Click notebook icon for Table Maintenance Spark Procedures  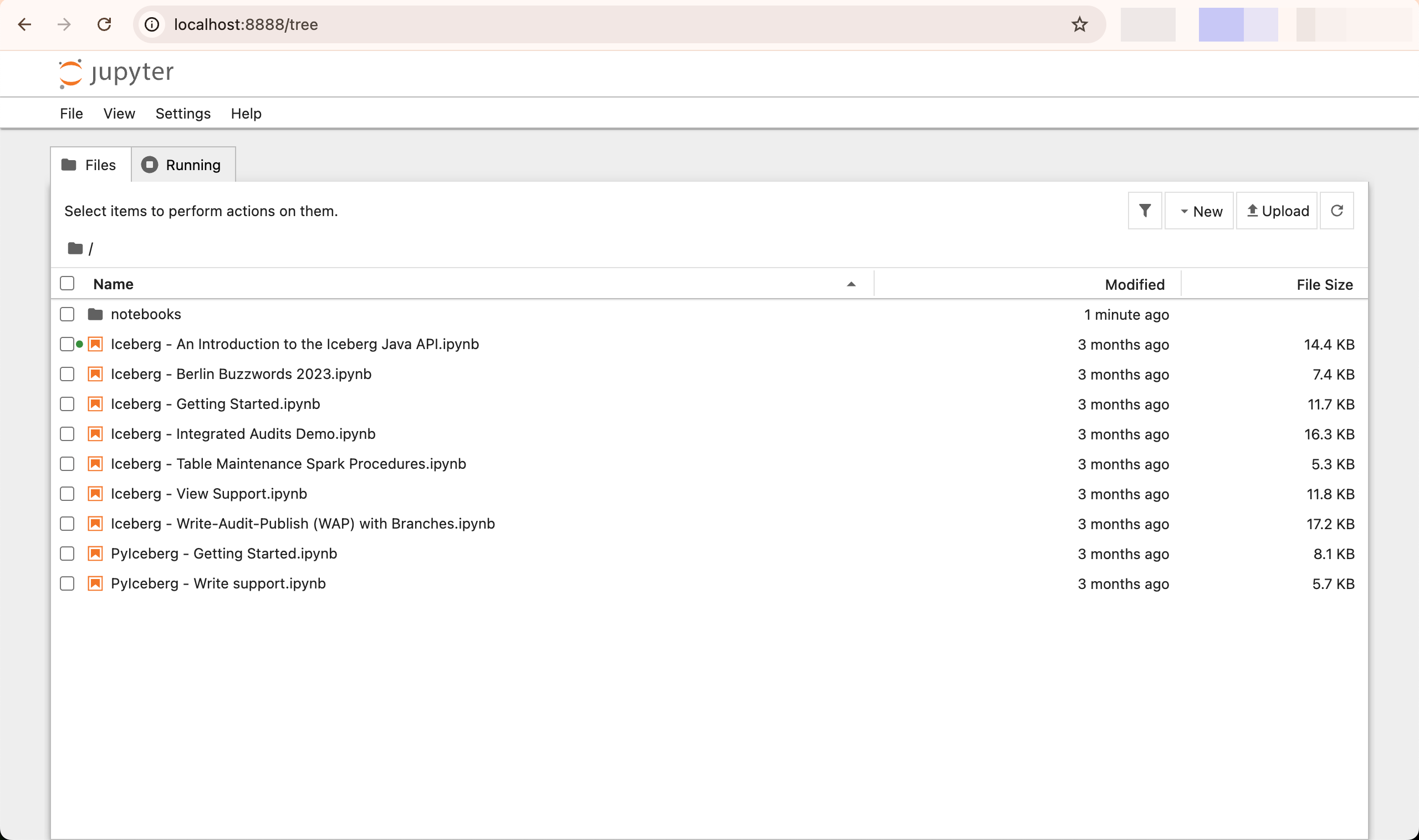(95, 464)
